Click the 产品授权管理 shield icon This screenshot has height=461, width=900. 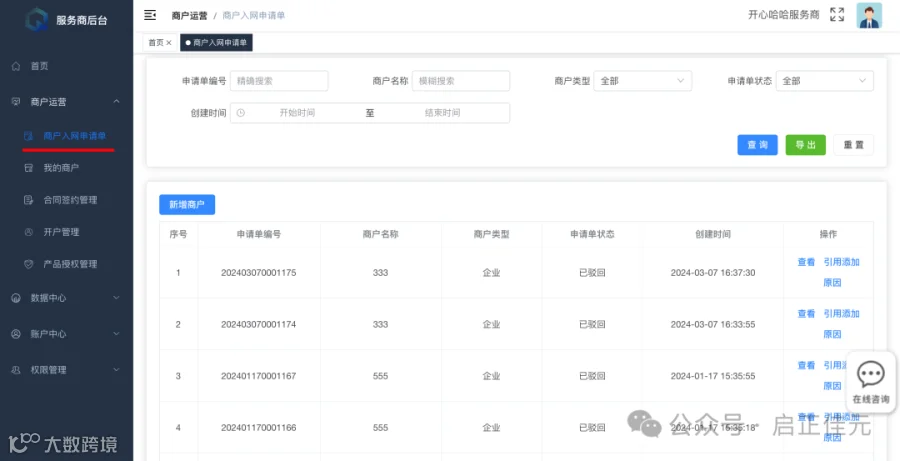coord(29,264)
